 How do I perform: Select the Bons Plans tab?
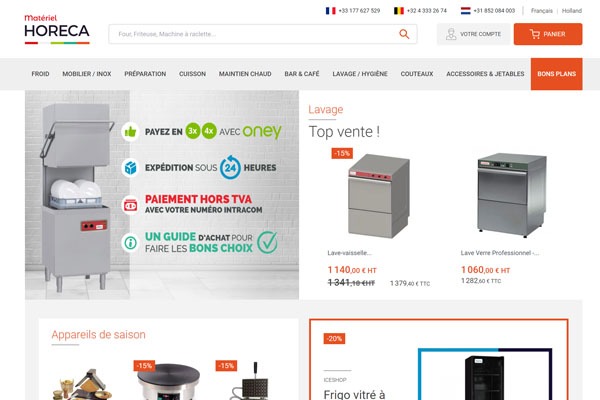click(x=556, y=74)
